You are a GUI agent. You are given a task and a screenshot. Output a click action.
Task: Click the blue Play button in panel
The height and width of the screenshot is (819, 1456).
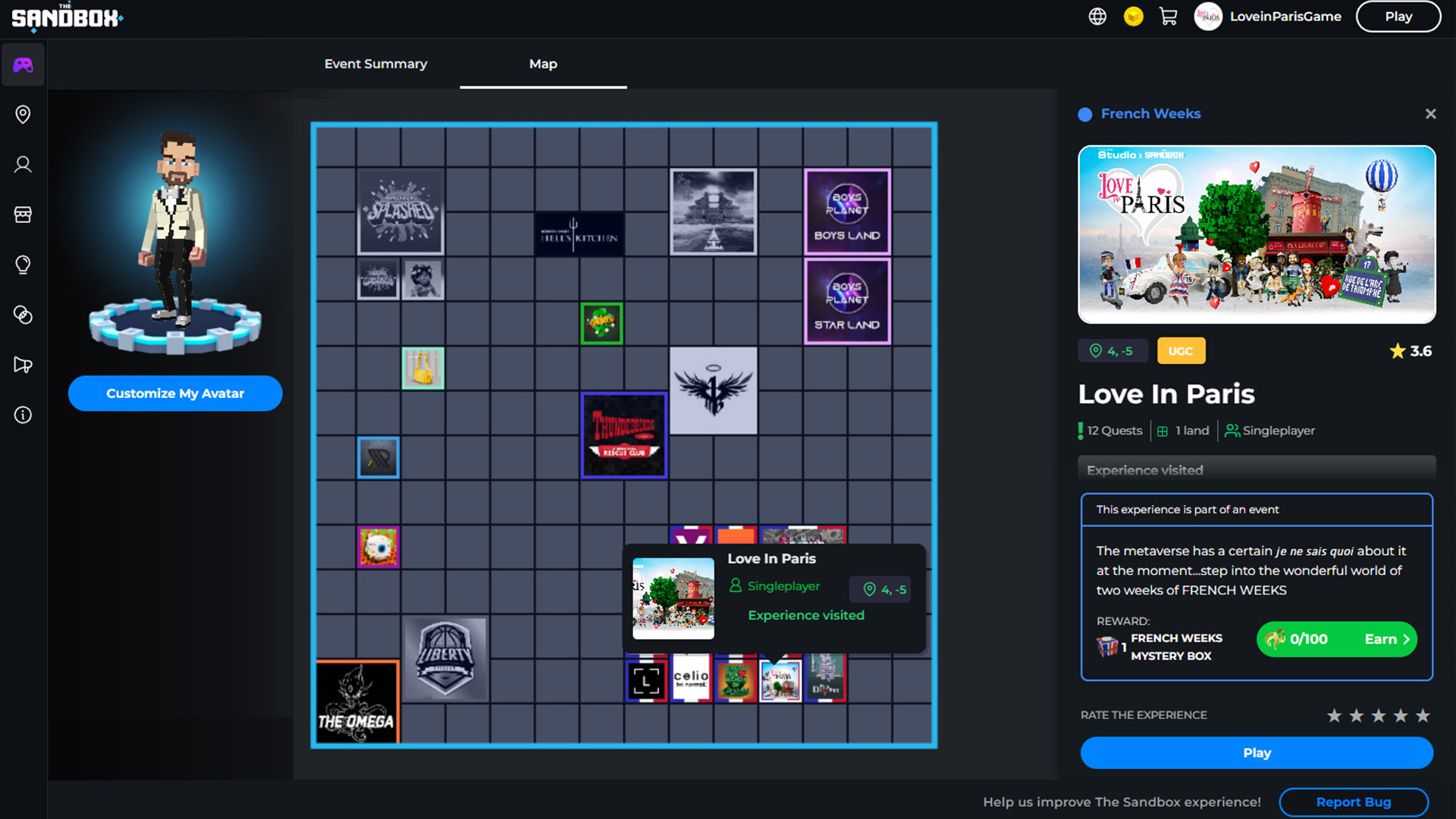[1257, 753]
